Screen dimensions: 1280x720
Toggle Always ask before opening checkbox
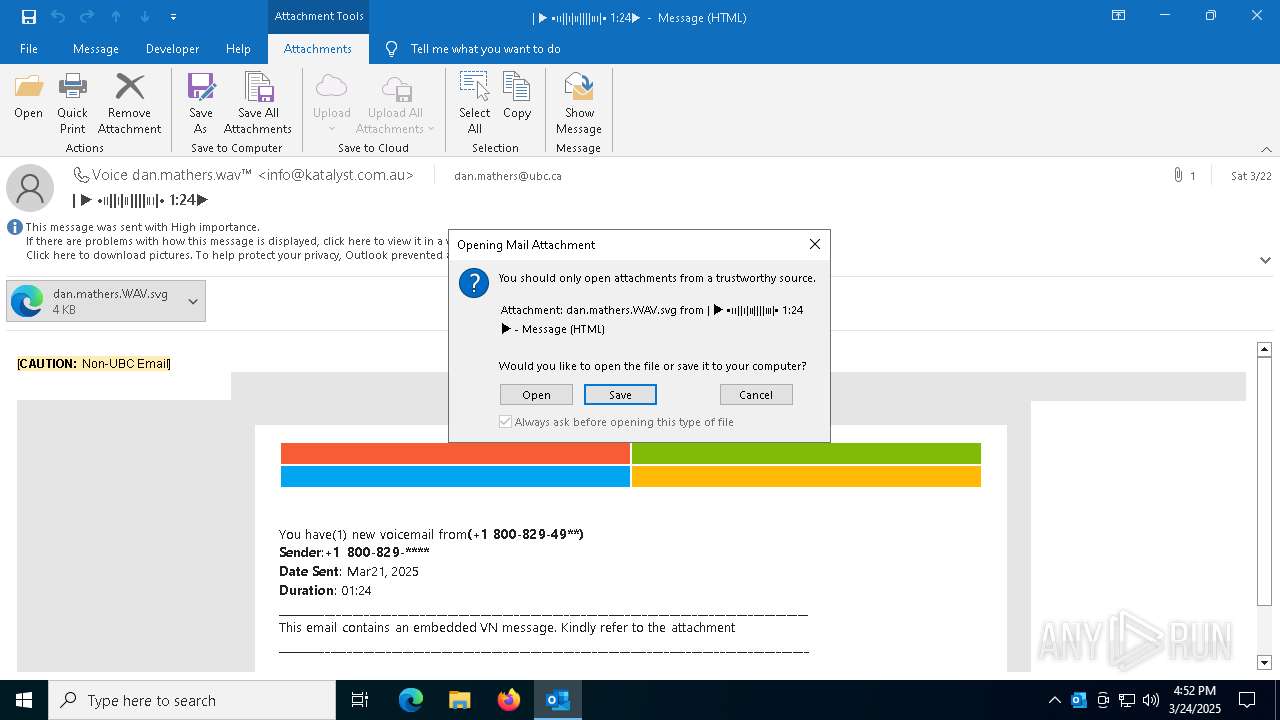(505, 422)
